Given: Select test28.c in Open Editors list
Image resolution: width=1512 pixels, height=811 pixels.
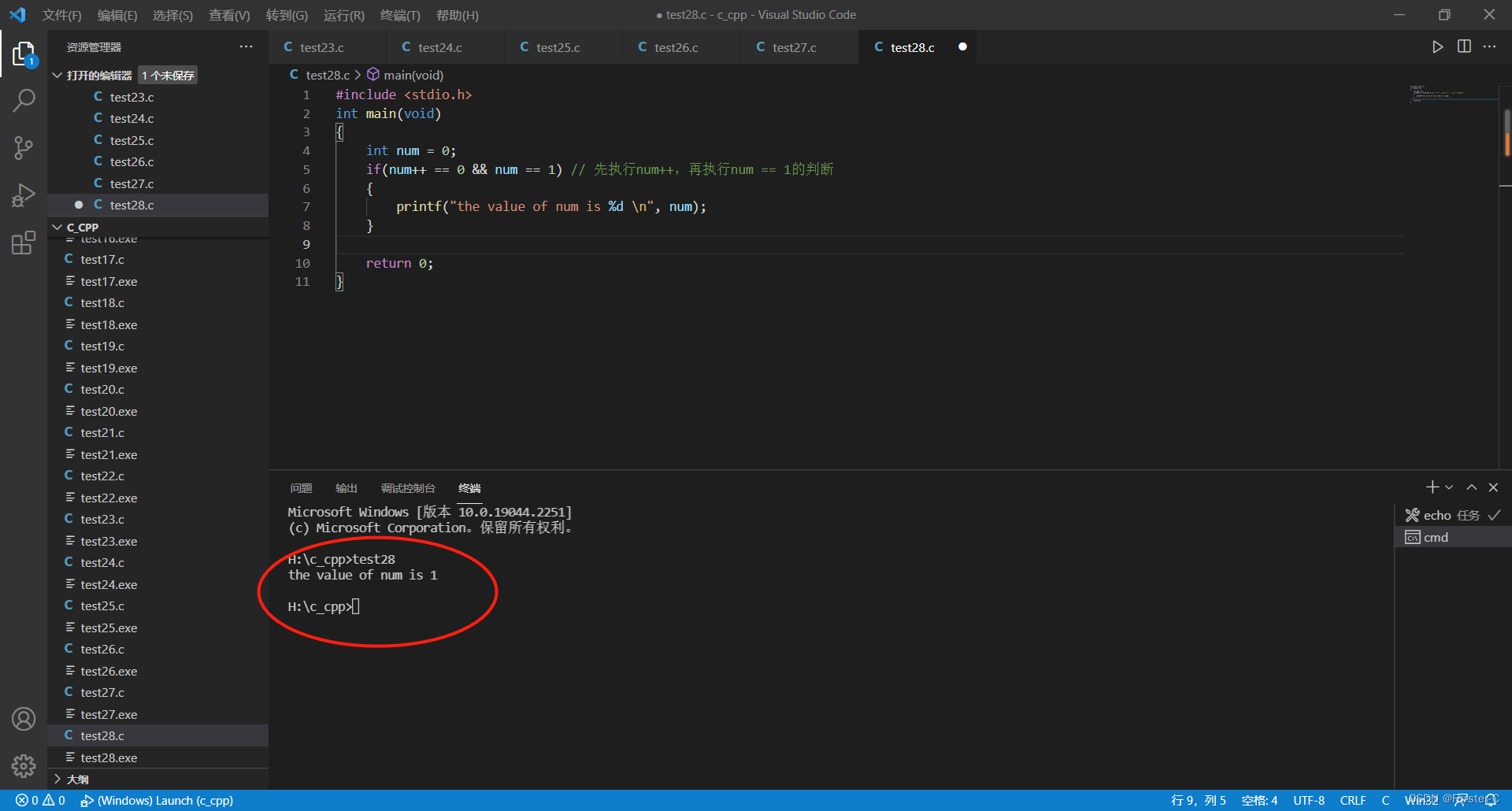Looking at the screenshot, I should pos(157,205).
